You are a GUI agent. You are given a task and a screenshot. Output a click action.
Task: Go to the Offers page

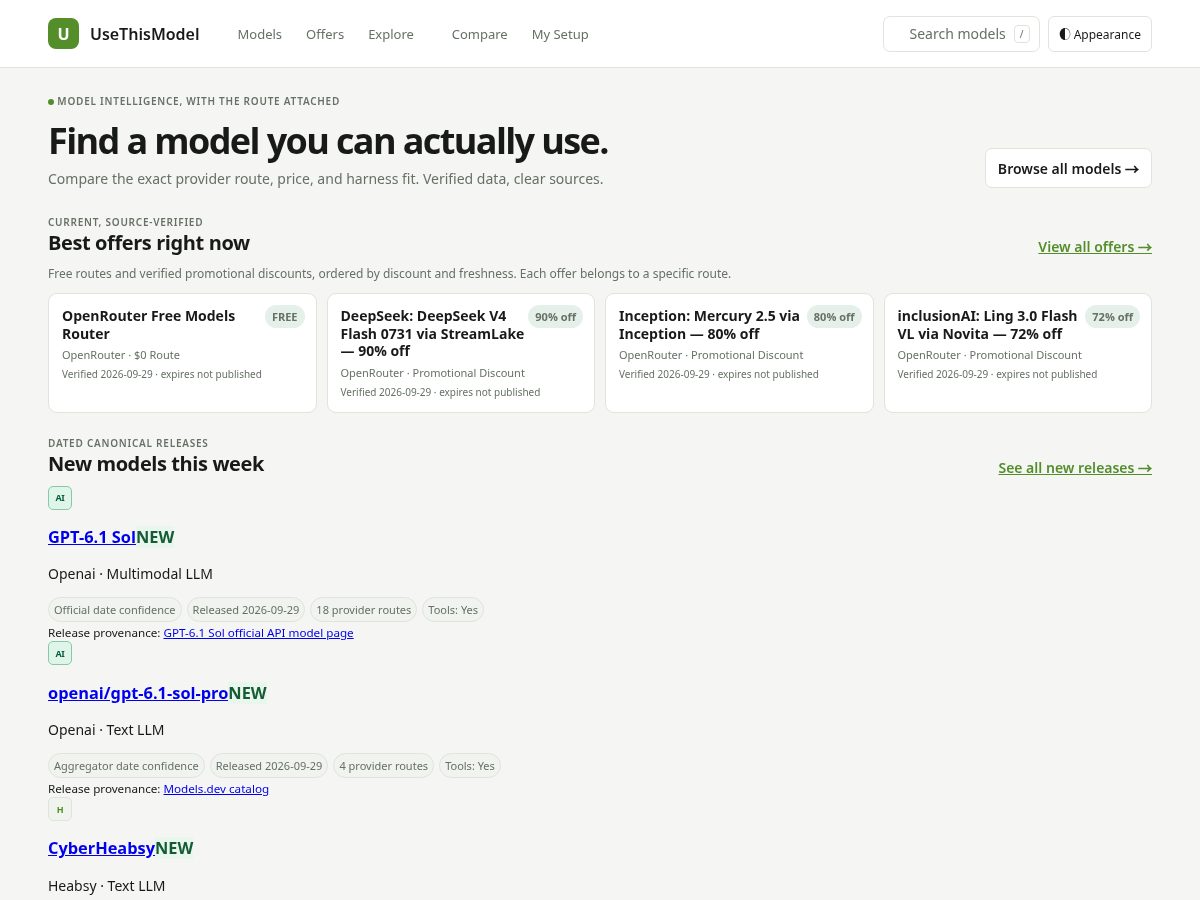coord(325,34)
